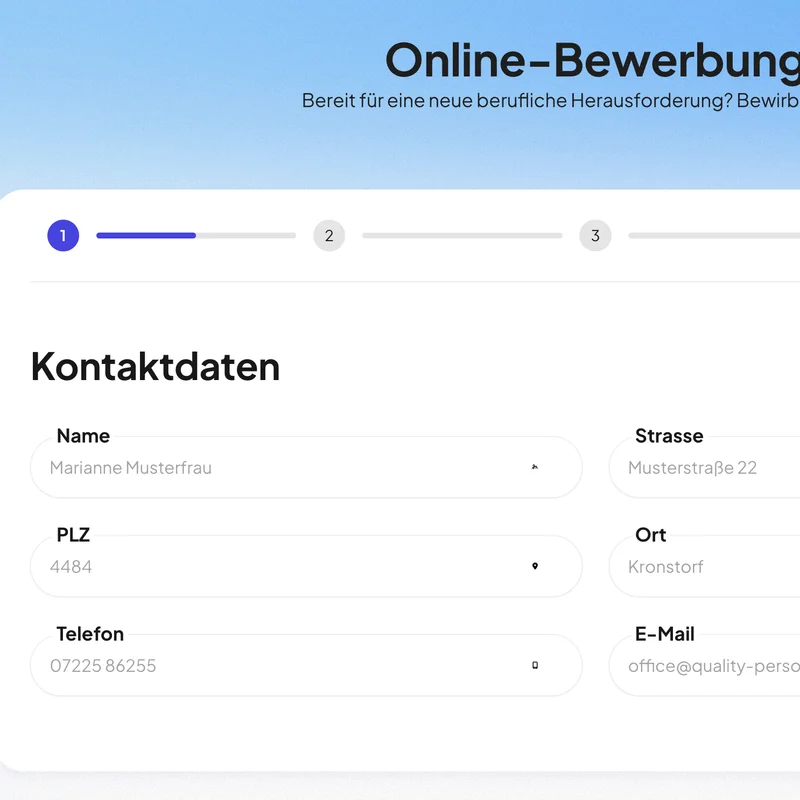Focus the Name field with Marianne Musterfrau placeholder

(x=306, y=467)
